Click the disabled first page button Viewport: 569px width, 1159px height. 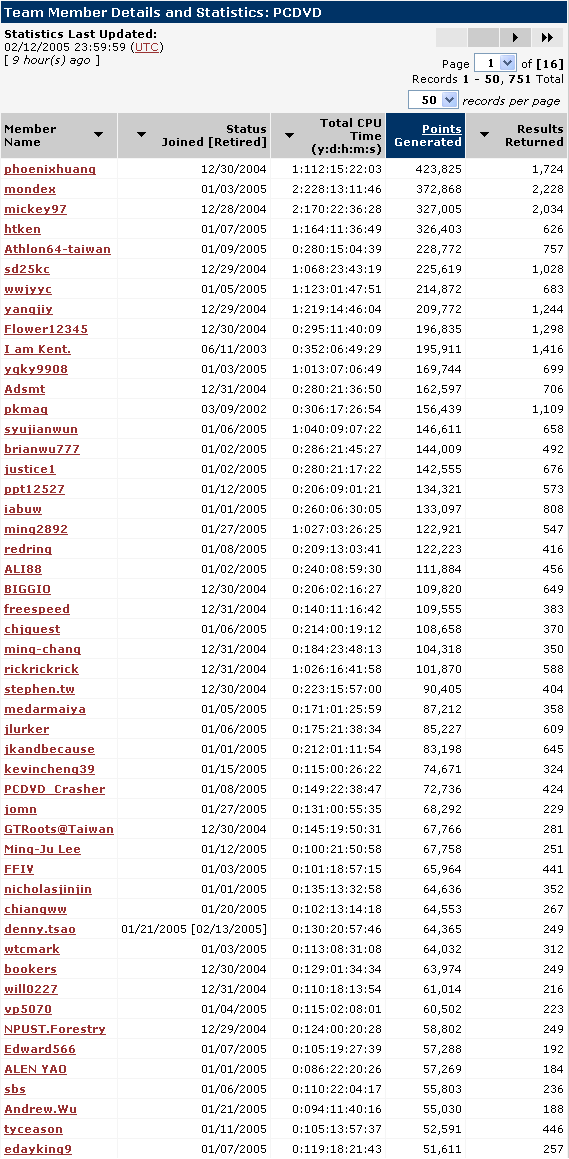tap(452, 38)
